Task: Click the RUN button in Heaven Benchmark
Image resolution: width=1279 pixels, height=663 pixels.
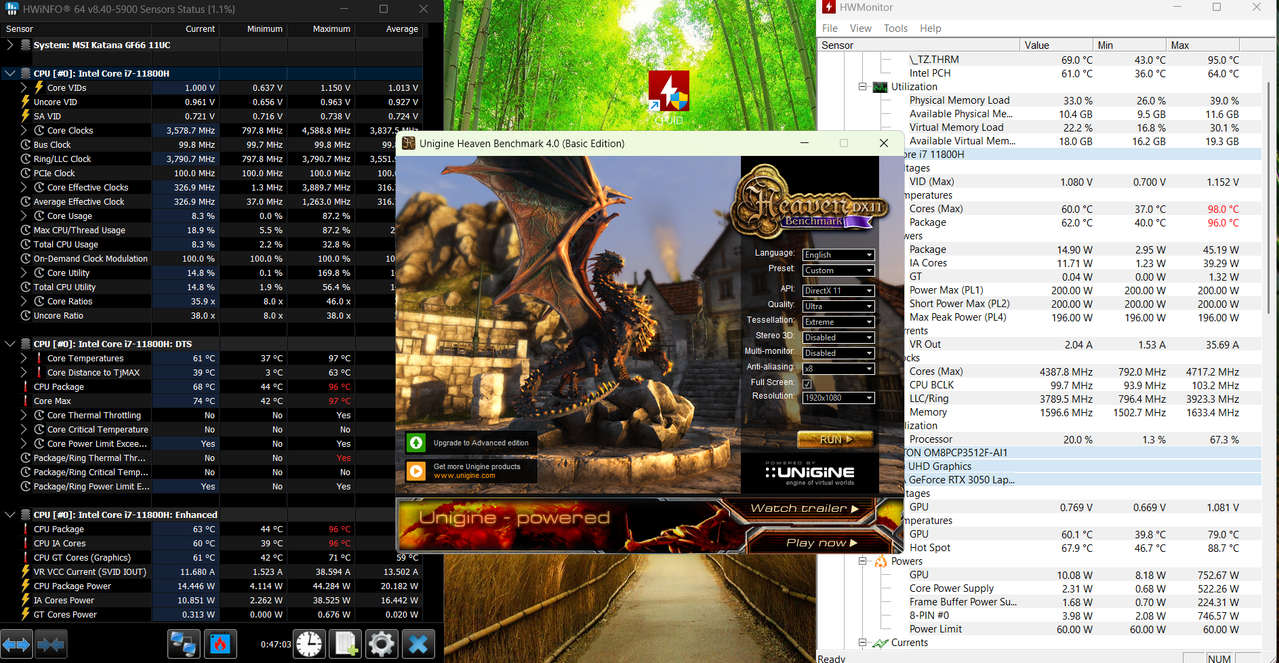Action: point(835,439)
